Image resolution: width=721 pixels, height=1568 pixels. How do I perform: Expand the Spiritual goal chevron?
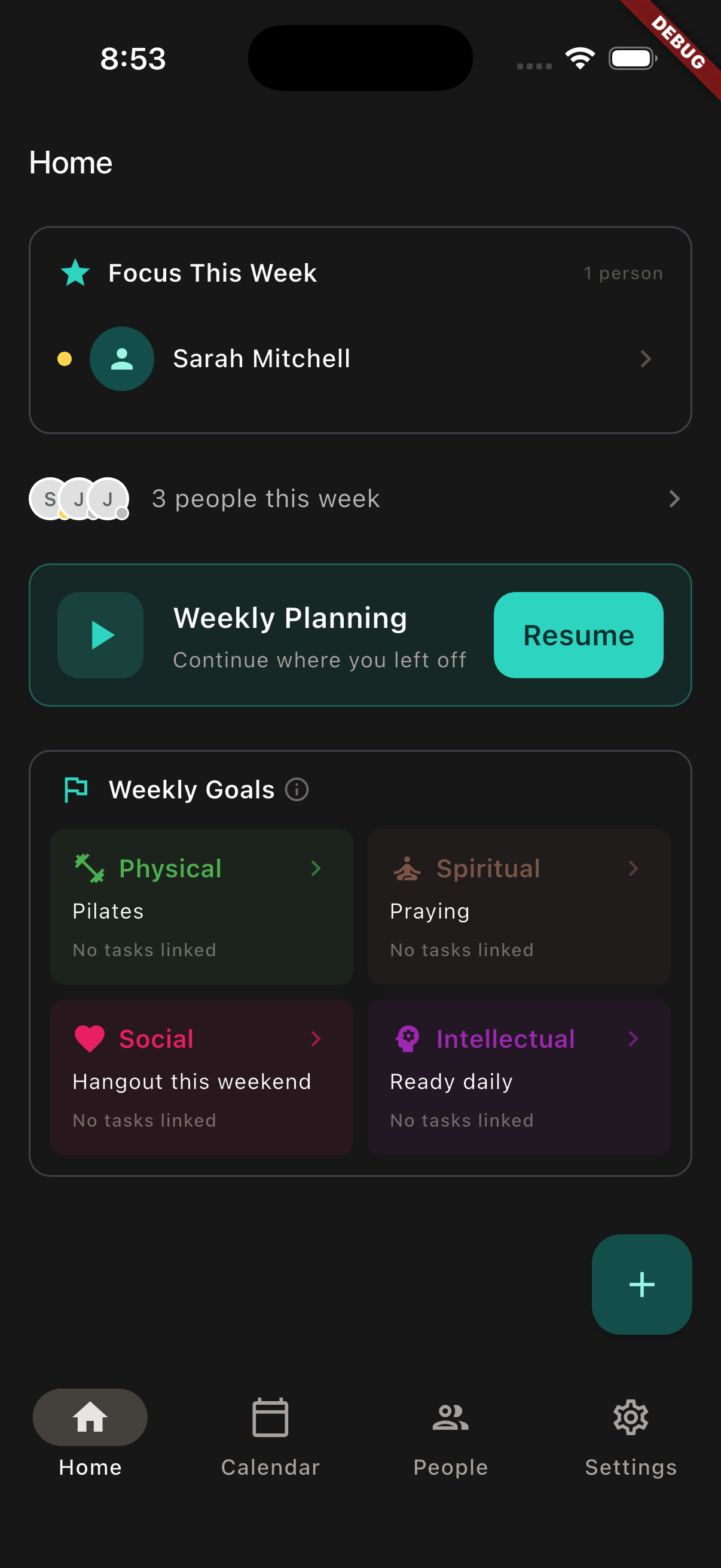pyautogui.click(x=633, y=868)
